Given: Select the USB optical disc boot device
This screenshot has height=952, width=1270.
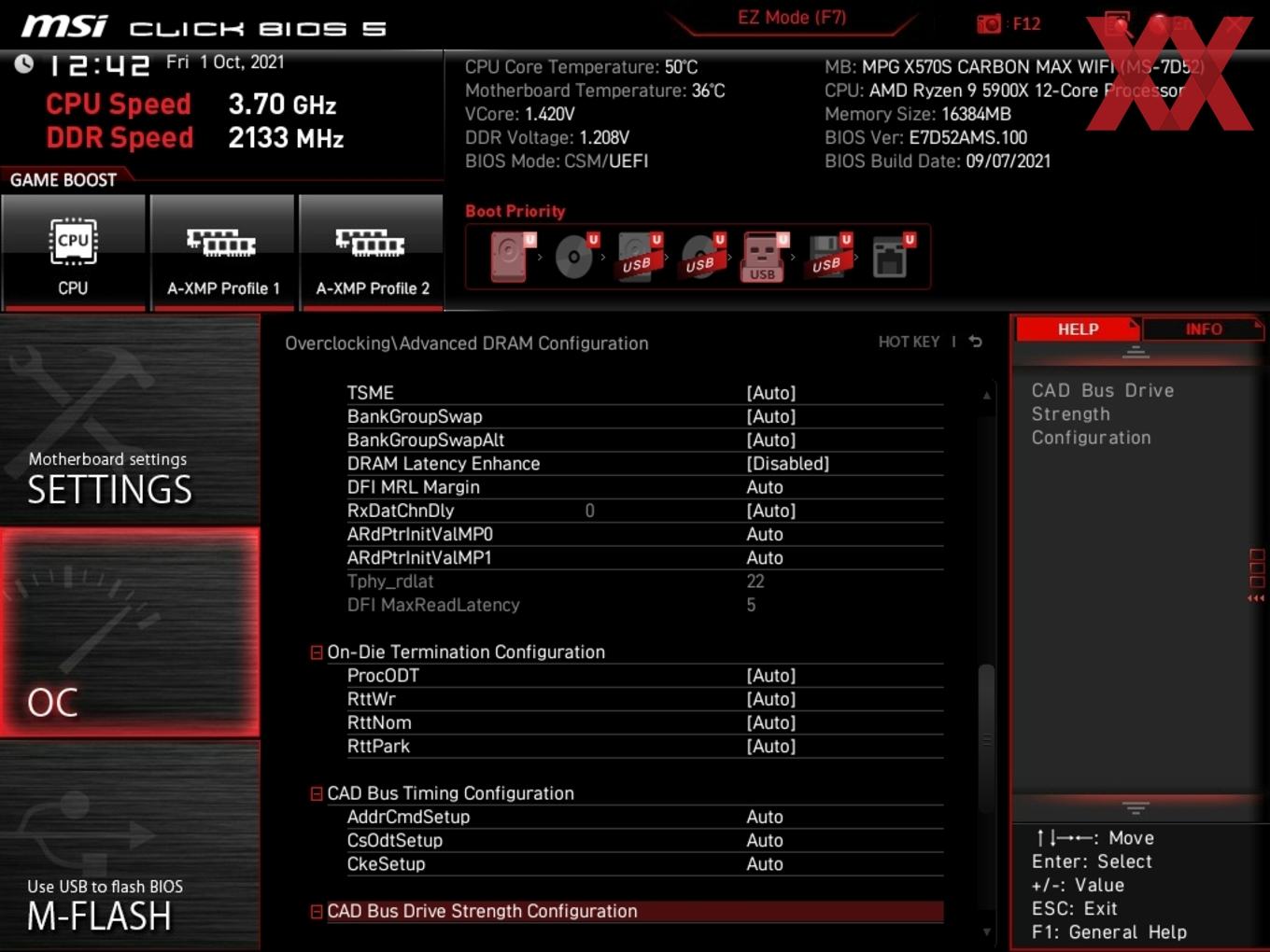Looking at the screenshot, I should (x=702, y=257).
